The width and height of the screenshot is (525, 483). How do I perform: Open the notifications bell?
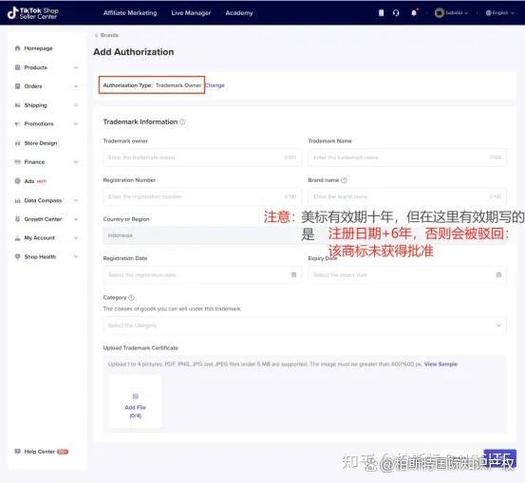click(414, 13)
